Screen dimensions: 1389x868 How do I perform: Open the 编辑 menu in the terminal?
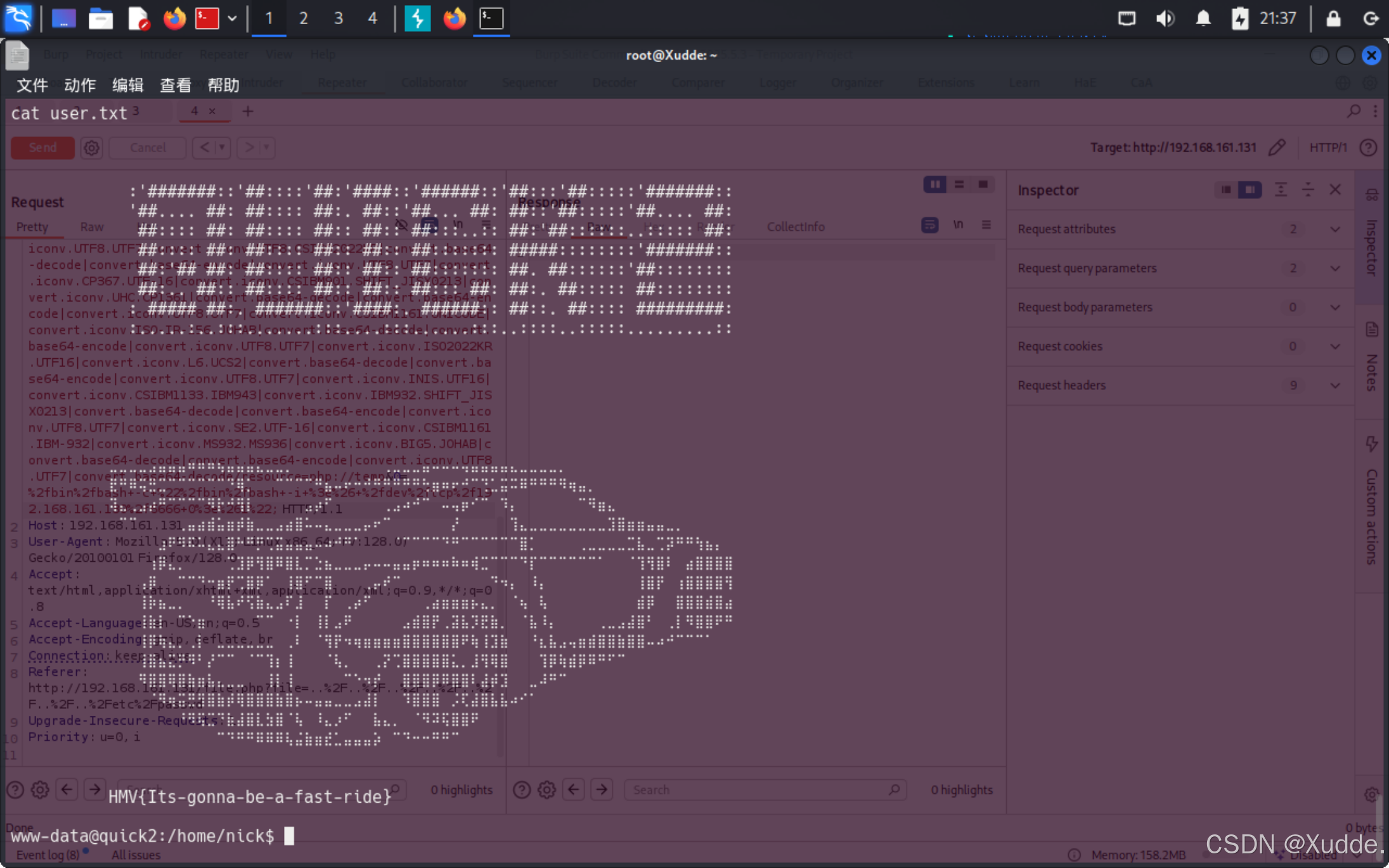point(127,85)
